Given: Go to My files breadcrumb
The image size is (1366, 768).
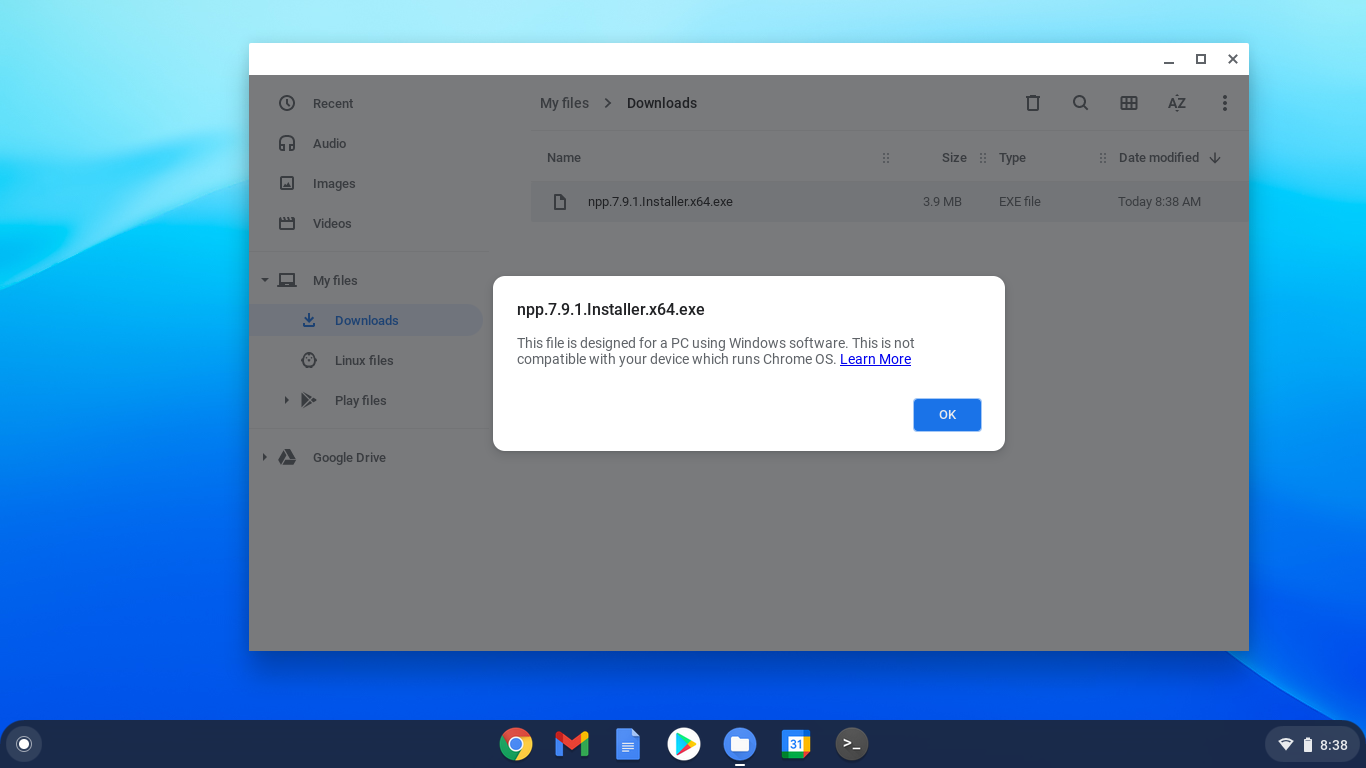Looking at the screenshot, I should tap(564, 103).
